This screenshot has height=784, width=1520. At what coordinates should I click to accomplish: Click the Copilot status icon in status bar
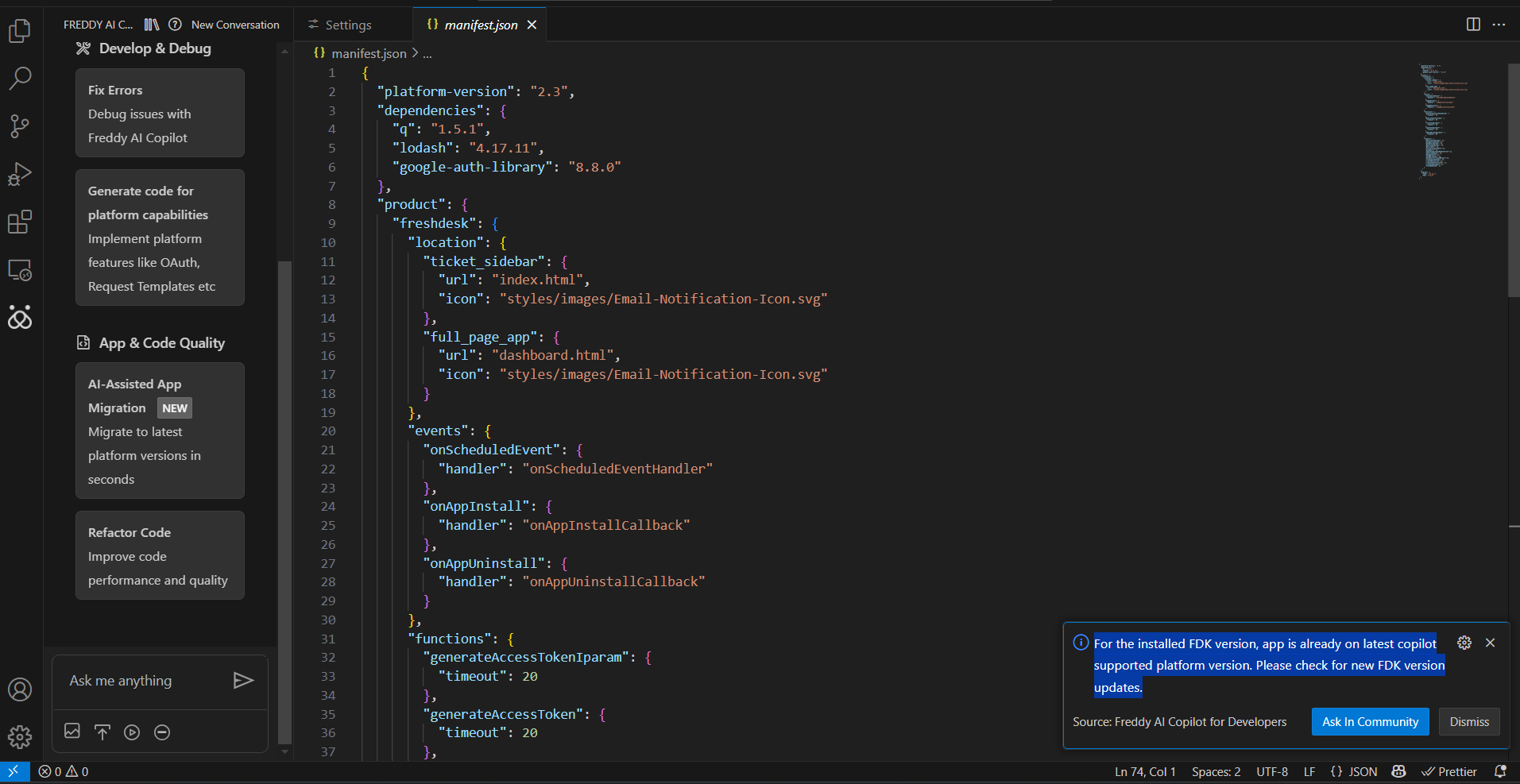pos(1399,771)
